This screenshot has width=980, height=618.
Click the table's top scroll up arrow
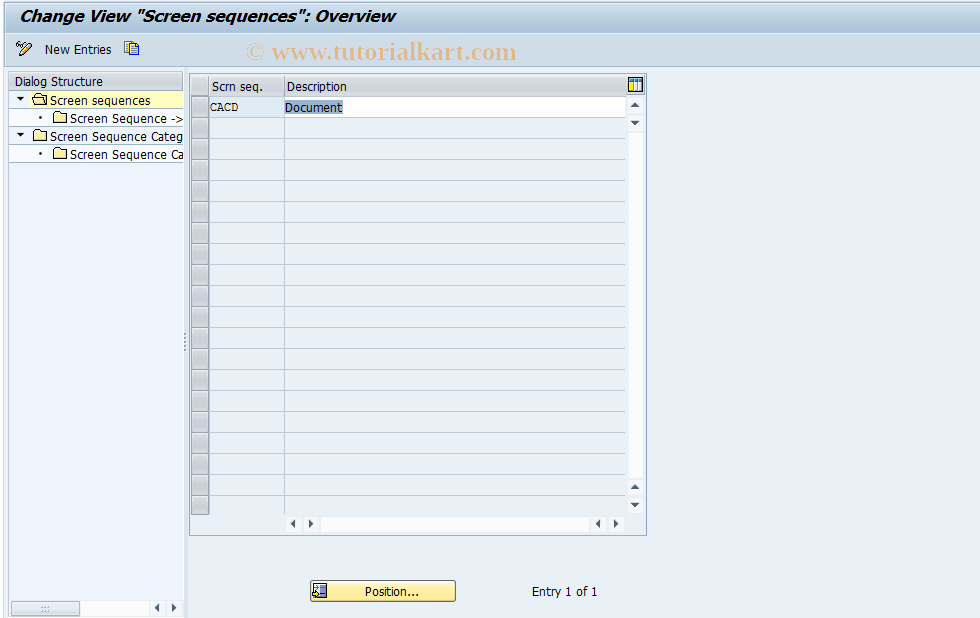(x=635, y=105)
